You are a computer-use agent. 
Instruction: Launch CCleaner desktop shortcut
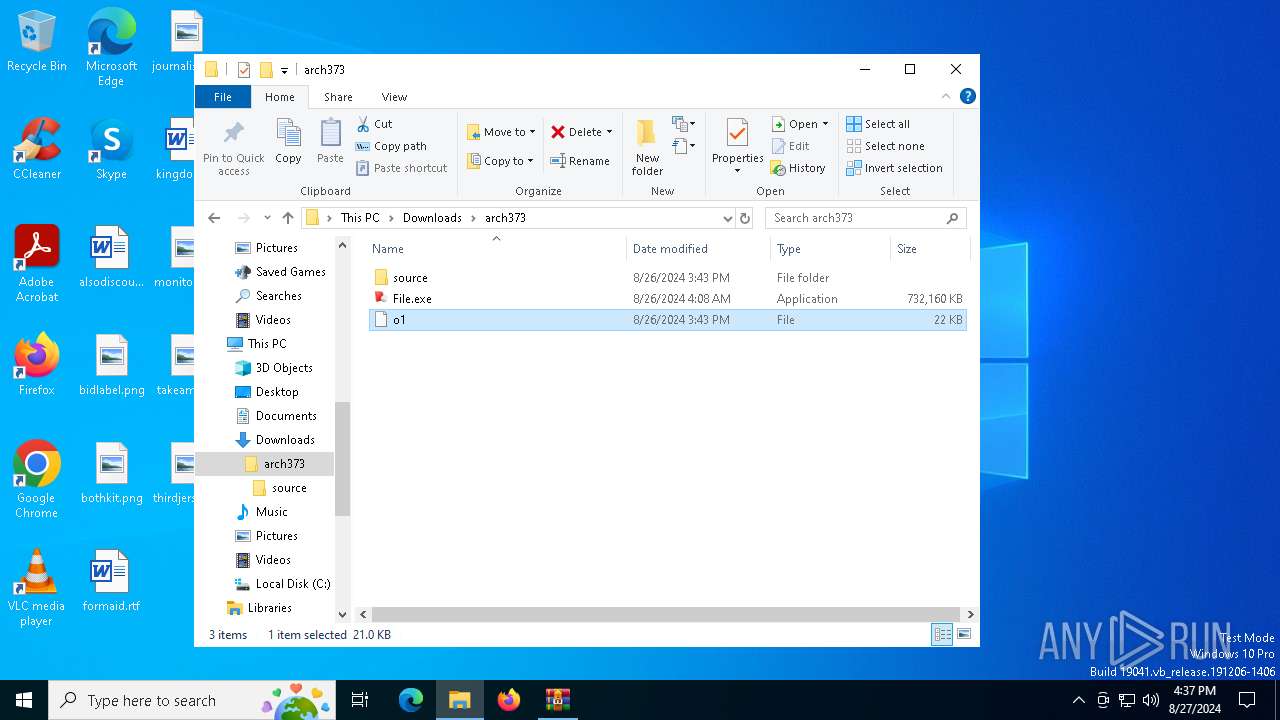tap(37, 149)
